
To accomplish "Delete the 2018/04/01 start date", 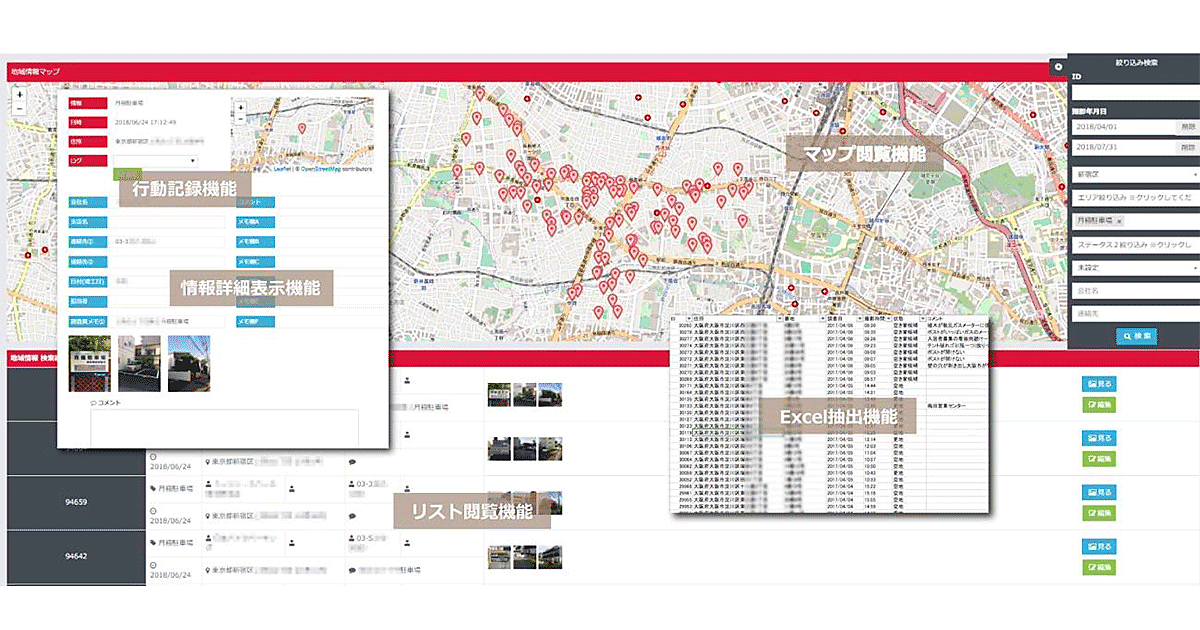I will [1187, 128].
